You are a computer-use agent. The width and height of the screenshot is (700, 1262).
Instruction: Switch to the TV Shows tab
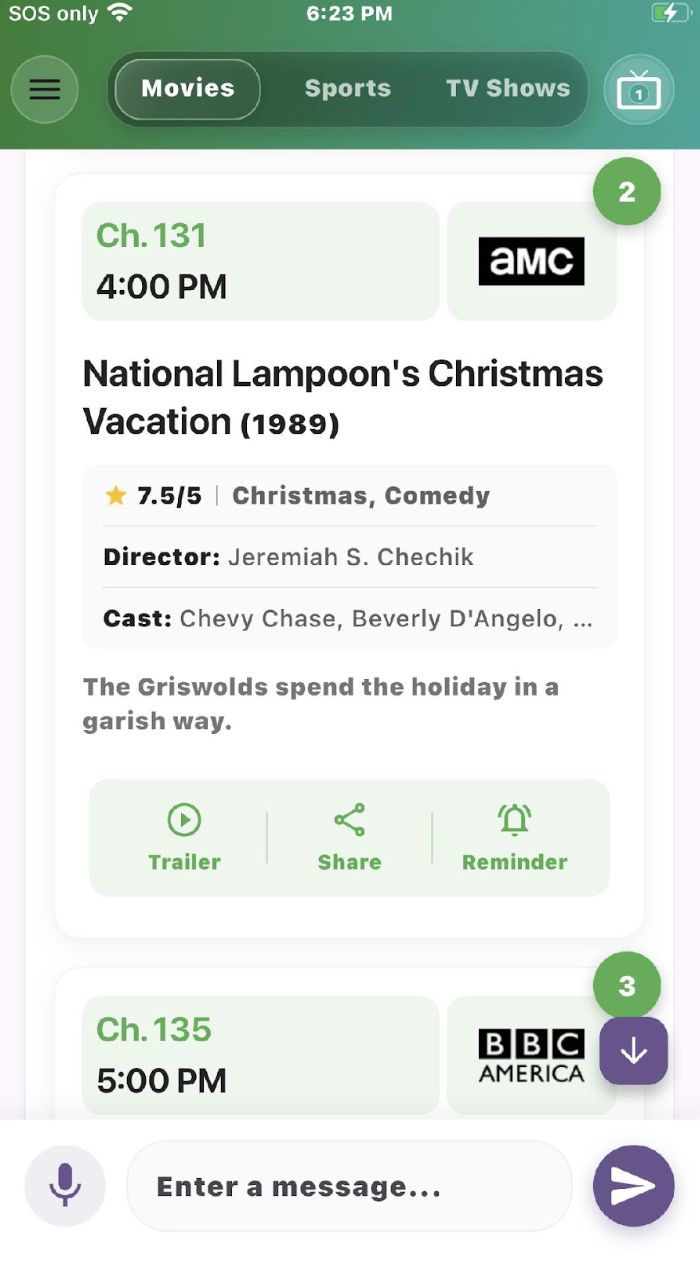508,89
